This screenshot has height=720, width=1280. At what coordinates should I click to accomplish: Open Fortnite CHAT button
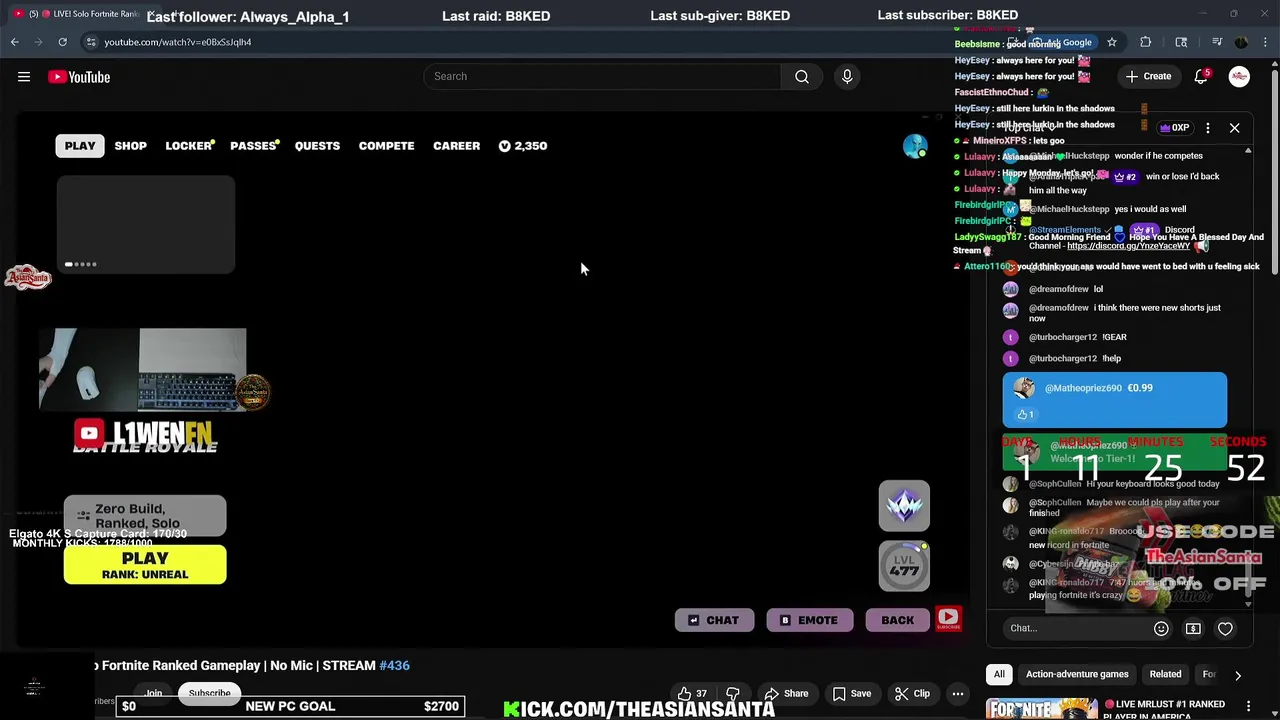tap(714, 620)
